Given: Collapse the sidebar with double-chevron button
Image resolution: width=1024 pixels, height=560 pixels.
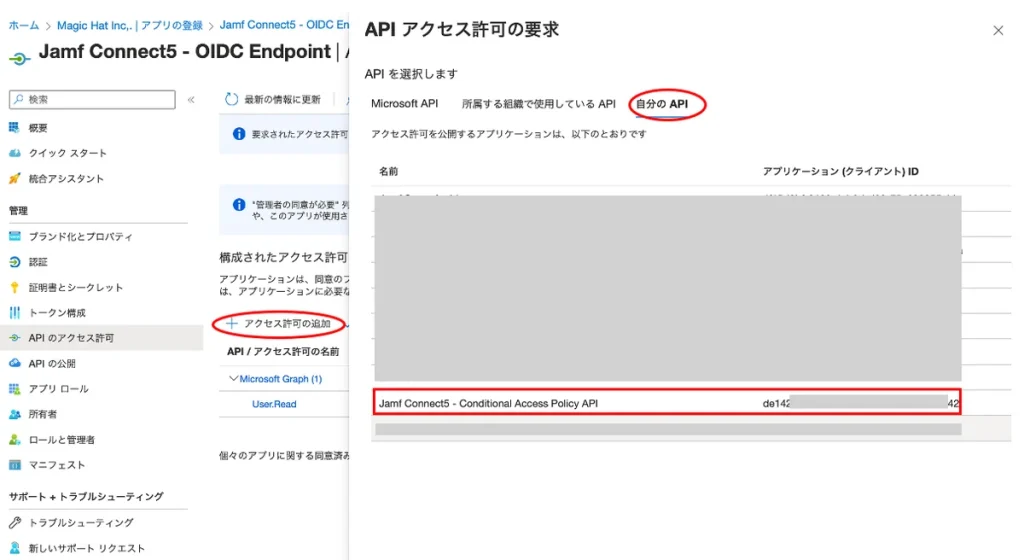Looking at the screenshot, I should pyautogui.click(x=191, y=100).
